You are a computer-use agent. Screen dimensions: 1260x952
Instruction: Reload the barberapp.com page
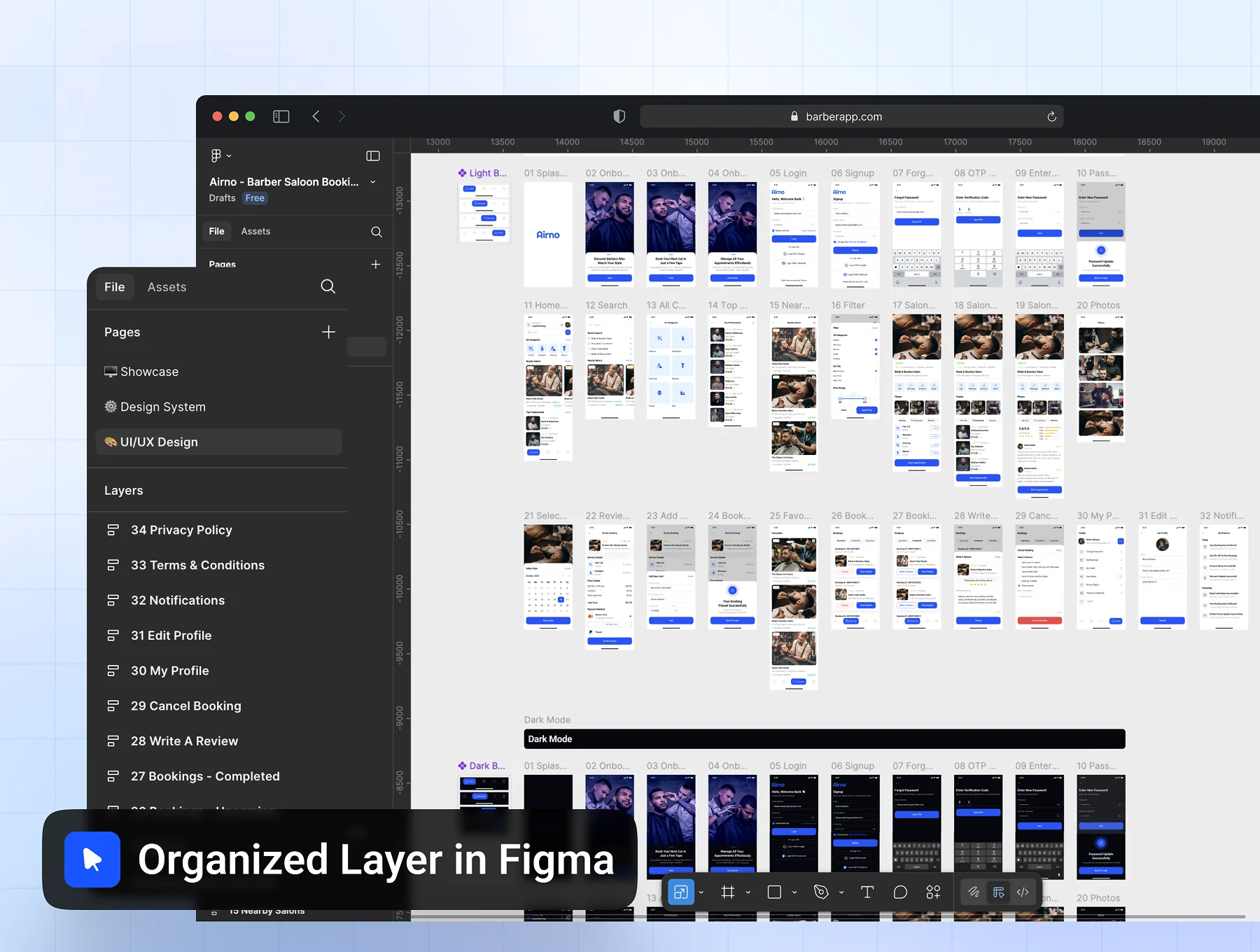pyautogui.click(x=1051, y=117)
